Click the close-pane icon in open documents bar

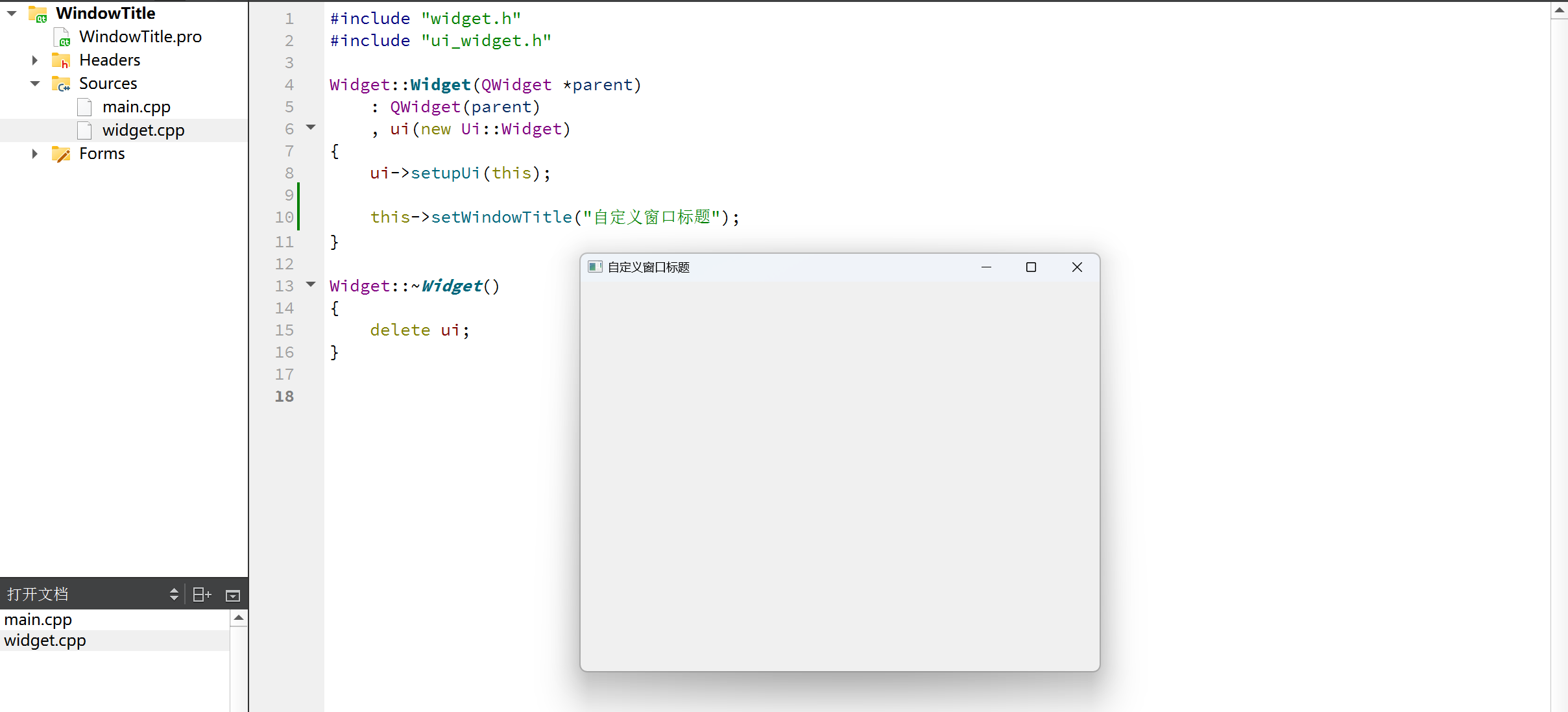233,595
